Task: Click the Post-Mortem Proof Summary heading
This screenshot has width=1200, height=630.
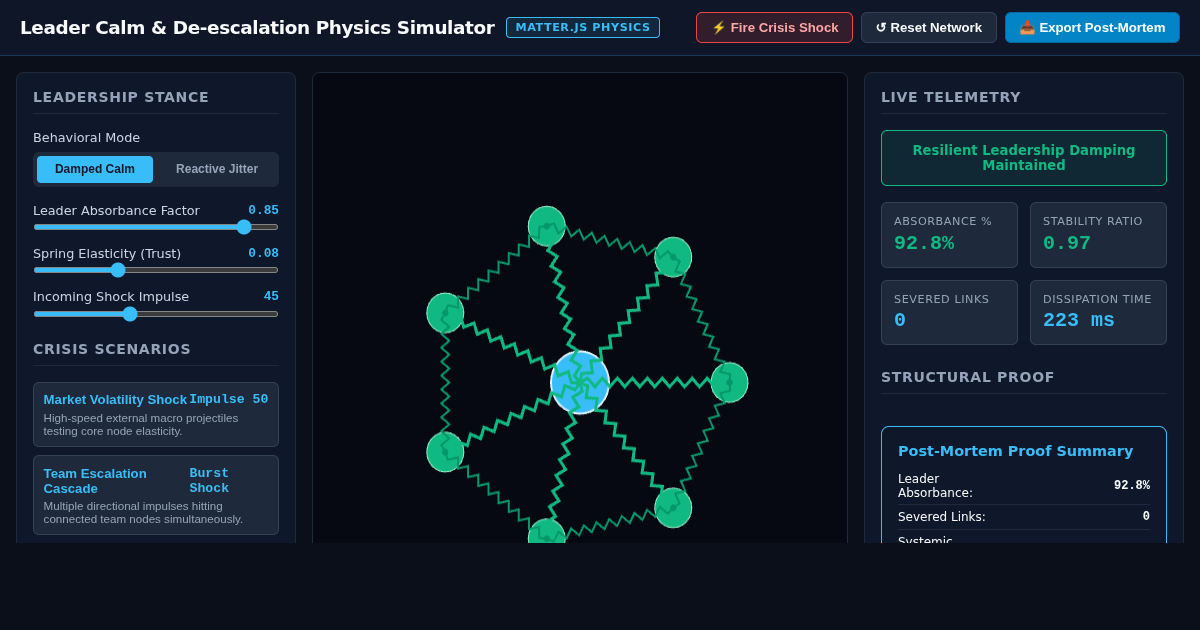Action: (x=1015, y=451)
